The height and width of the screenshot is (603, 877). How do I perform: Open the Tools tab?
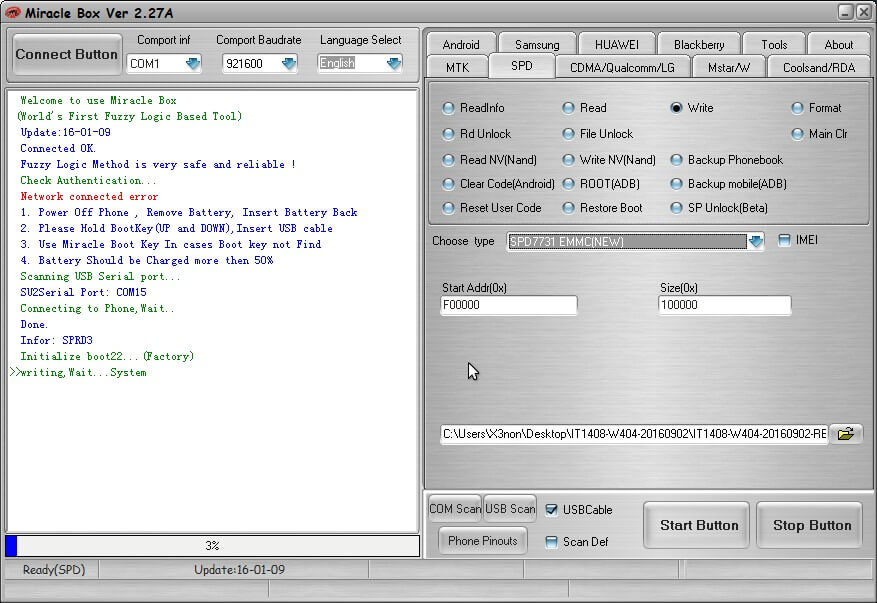[x=774, y=44]
